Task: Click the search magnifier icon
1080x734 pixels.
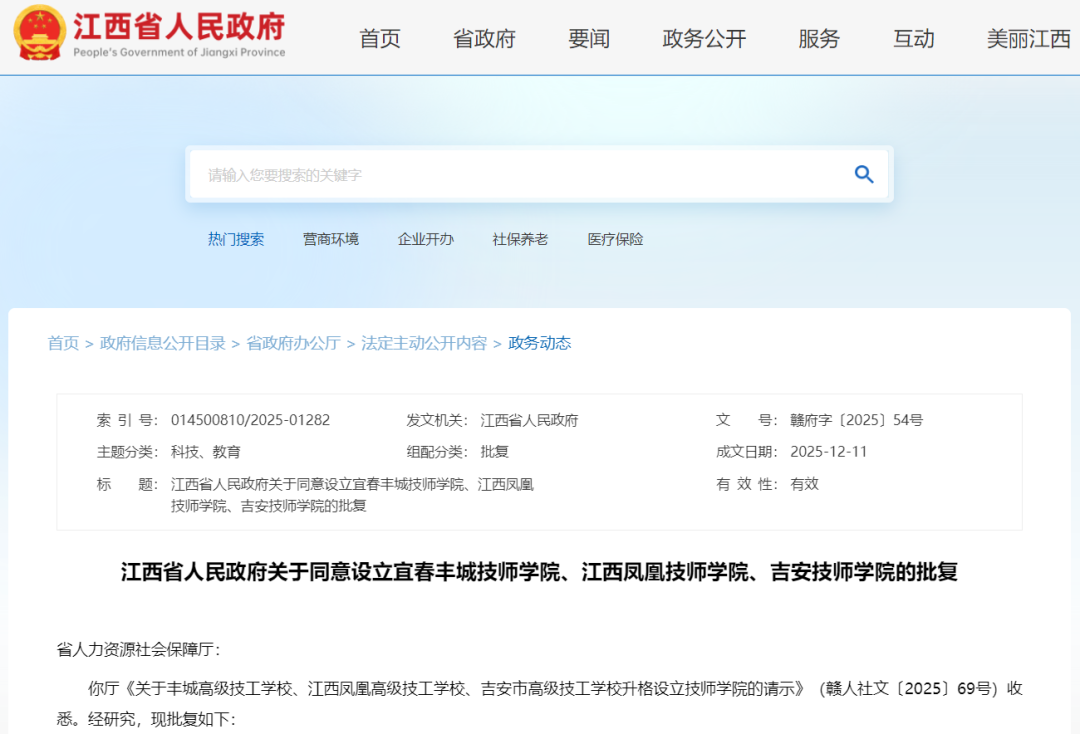Action: pos(863,173)
